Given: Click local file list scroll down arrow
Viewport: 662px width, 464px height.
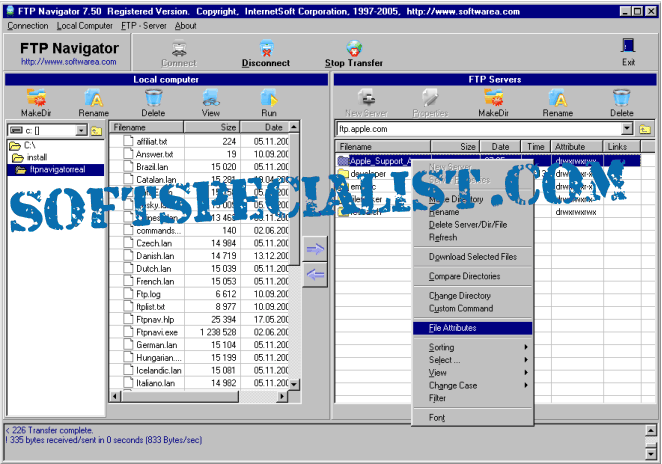Looking at the screenshot, I should pos(294,384).
